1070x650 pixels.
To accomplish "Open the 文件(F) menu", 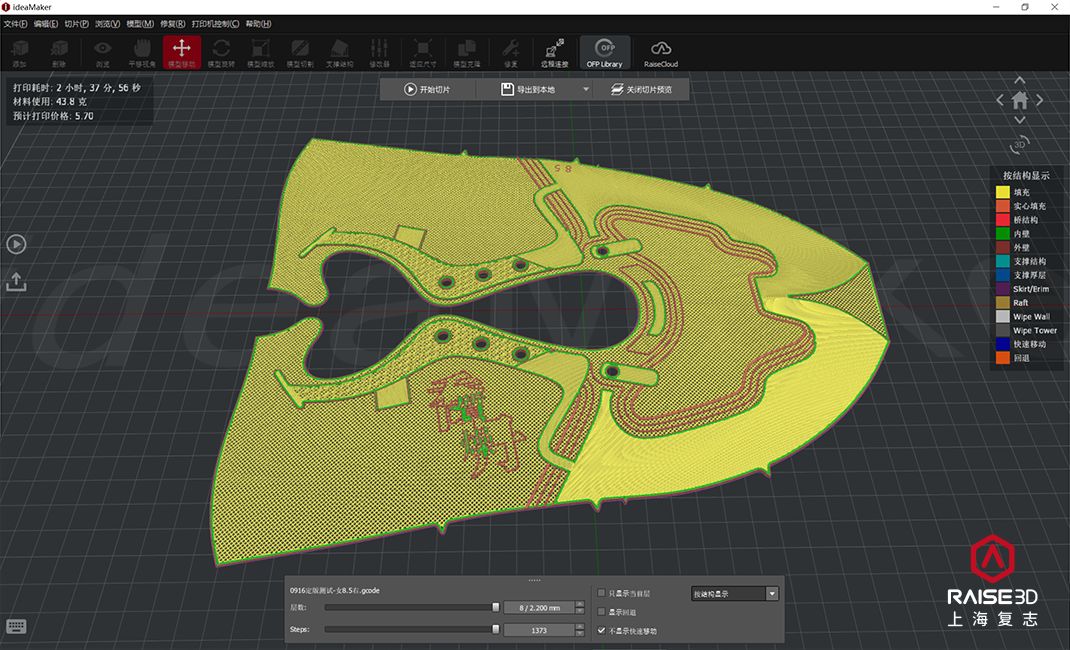I will click(x=15, y=23).
